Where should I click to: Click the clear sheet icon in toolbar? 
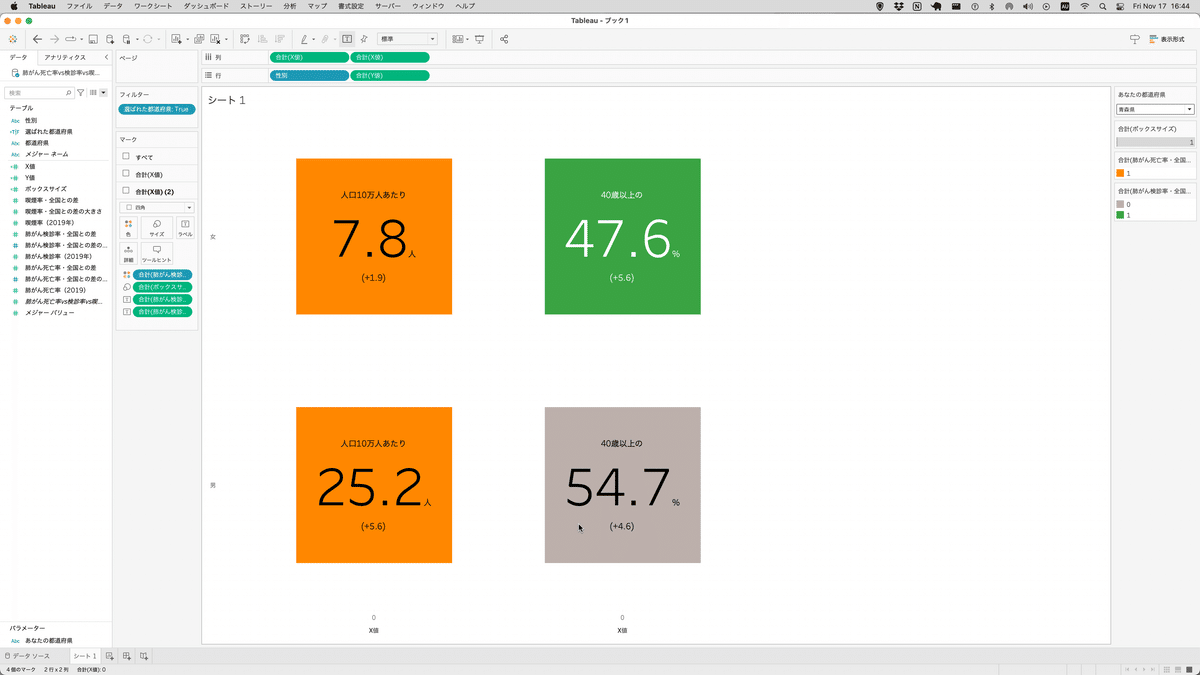tap(215, 39)
